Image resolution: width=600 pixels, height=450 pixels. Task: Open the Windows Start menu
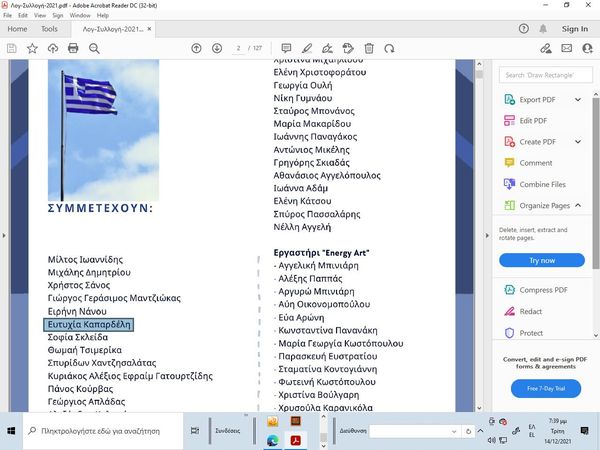11,431
